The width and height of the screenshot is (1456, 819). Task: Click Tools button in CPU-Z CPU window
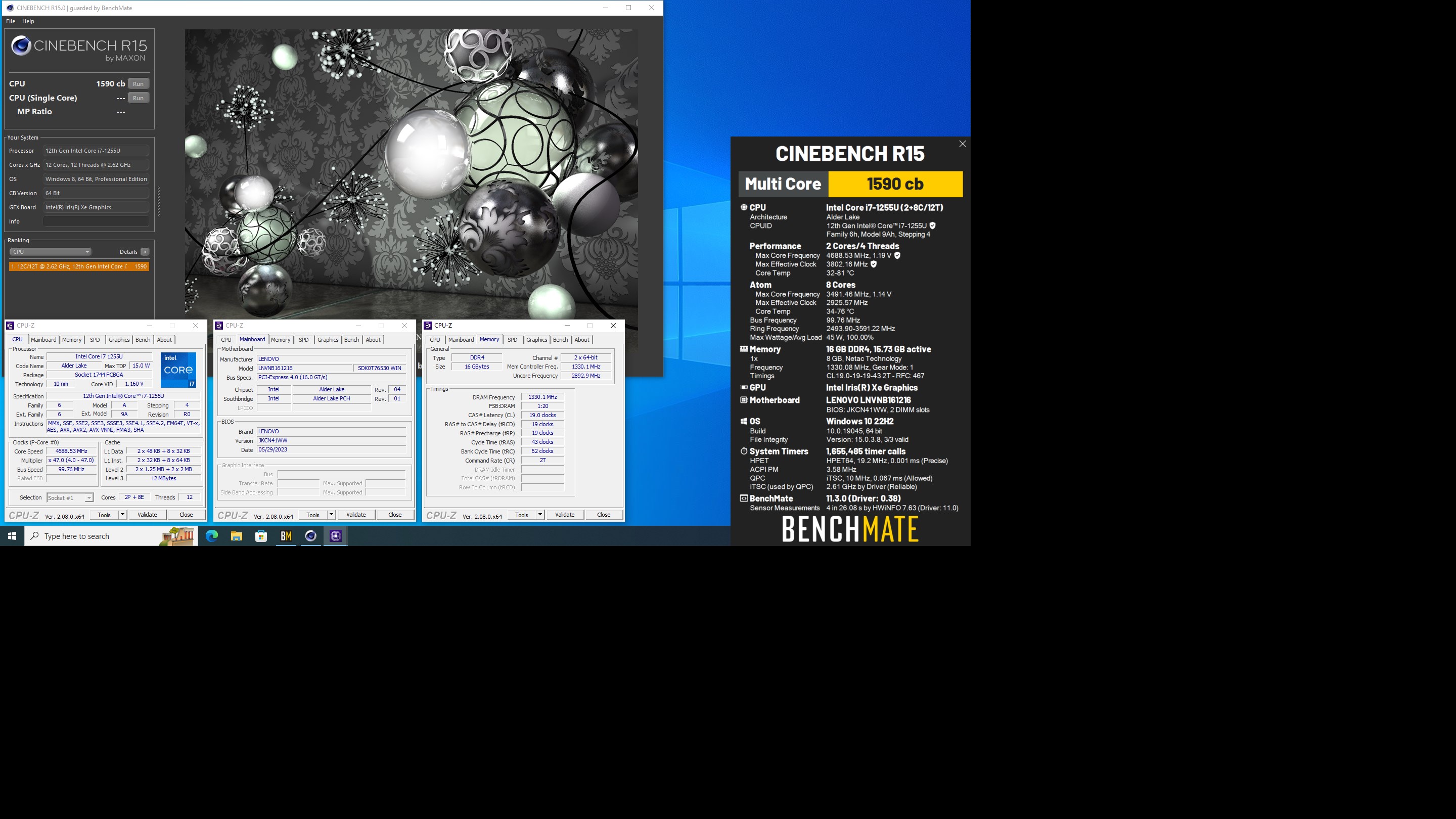click(104, 515)
